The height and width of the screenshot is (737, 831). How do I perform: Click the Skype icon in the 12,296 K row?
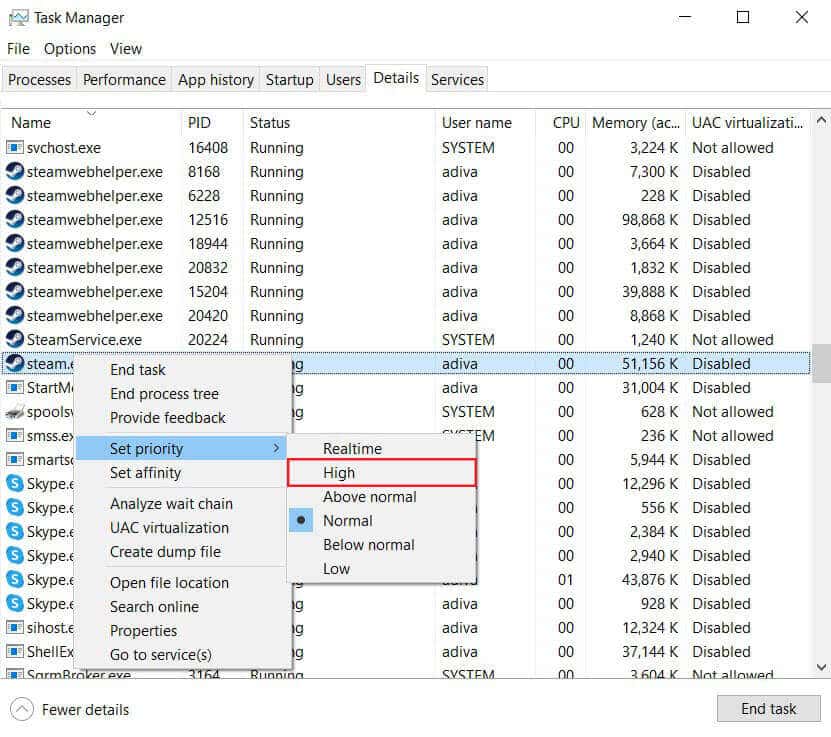[15, 483]
